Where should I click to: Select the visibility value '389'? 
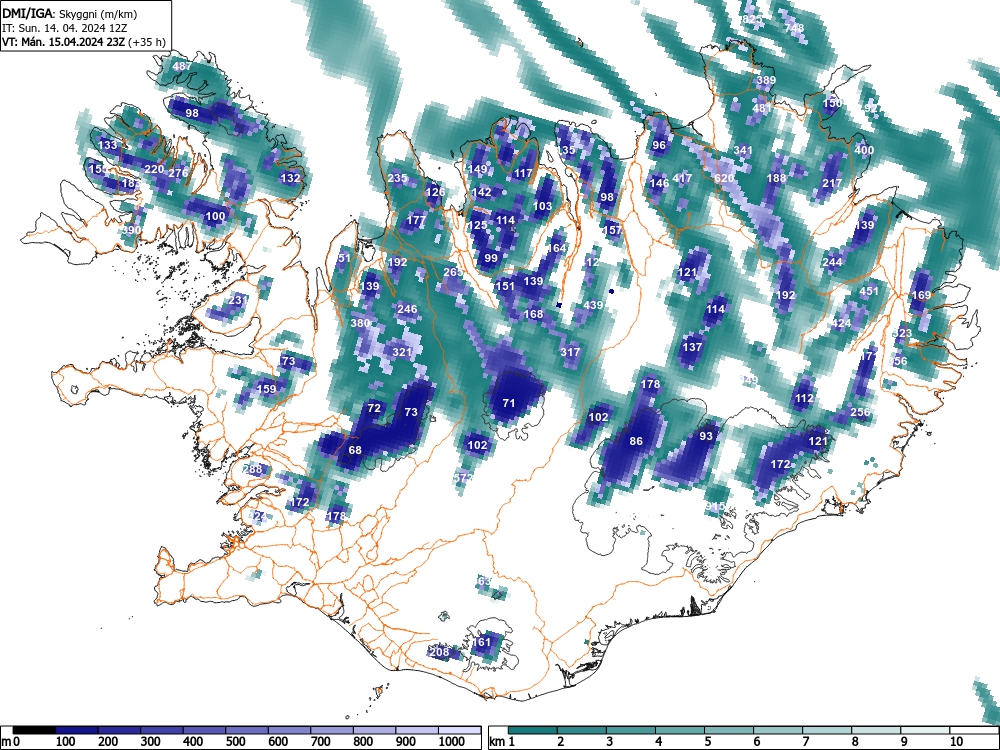click(x=766, y=80)
